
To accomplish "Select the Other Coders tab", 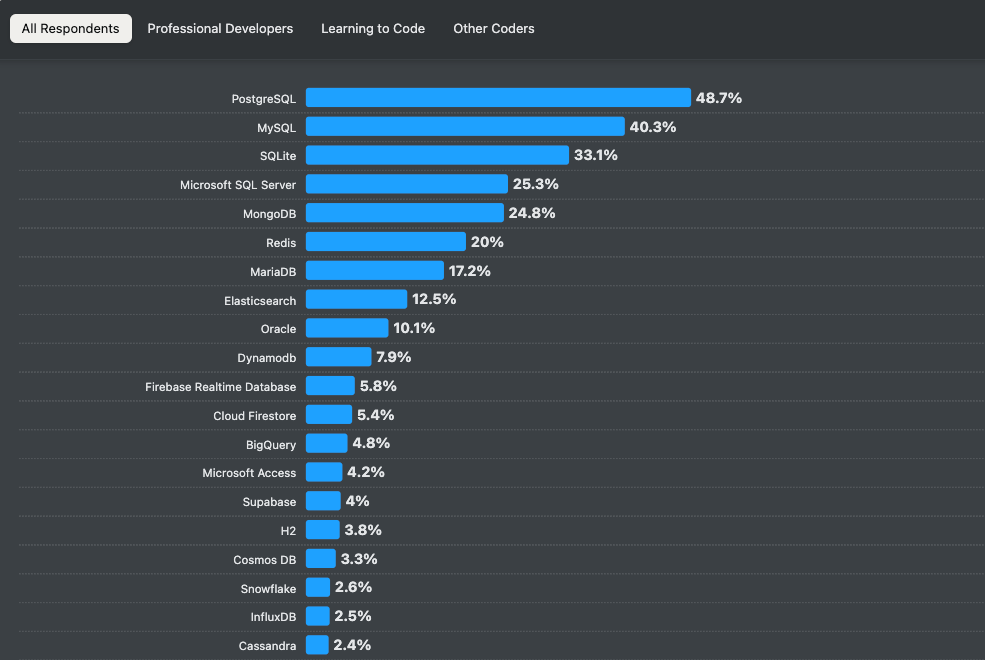I will tap(493, 28).
